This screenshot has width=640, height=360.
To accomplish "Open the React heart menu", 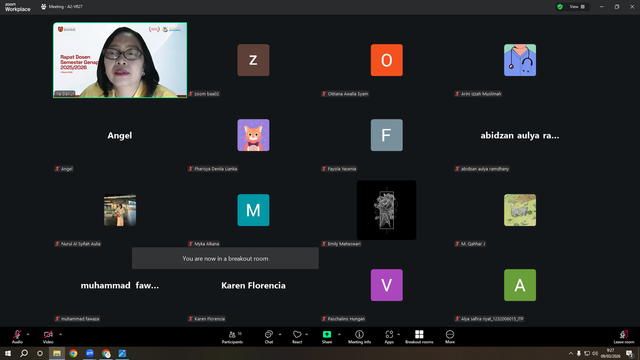I will 297,337.
